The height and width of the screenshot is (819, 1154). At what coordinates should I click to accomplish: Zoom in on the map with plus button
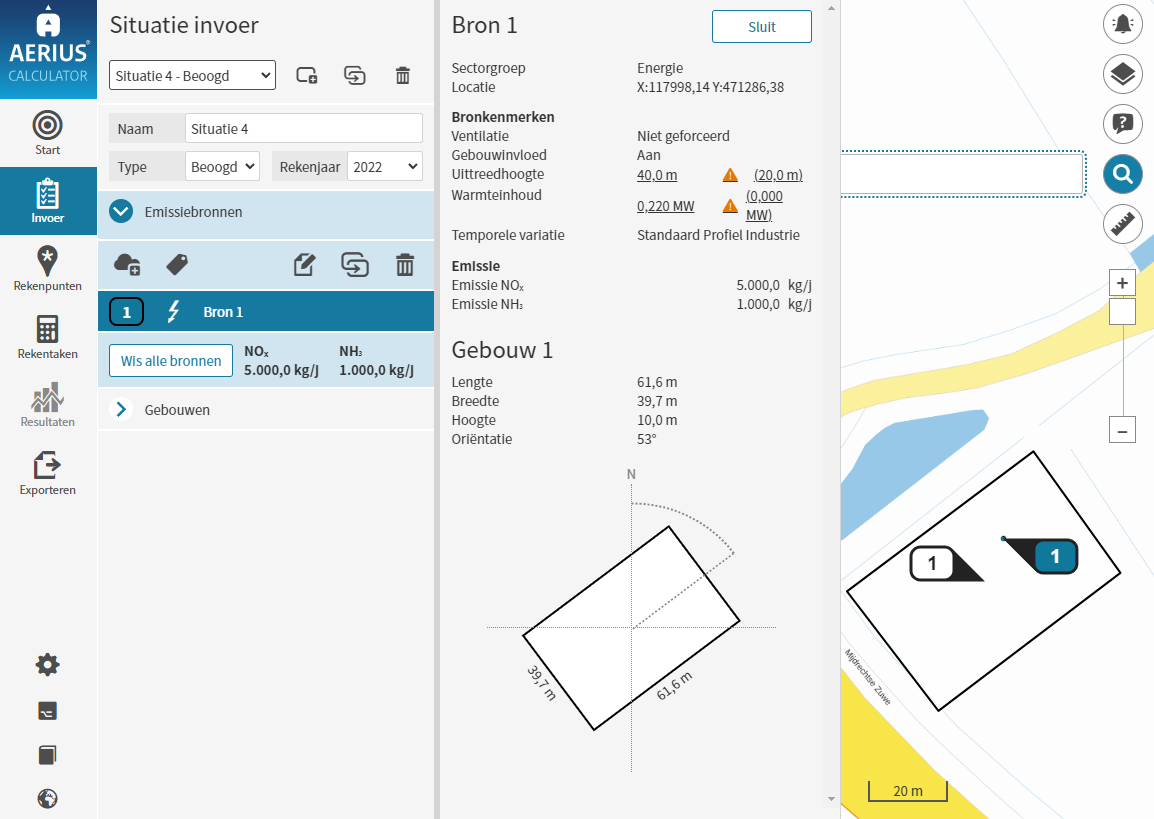pos(1122,283)
